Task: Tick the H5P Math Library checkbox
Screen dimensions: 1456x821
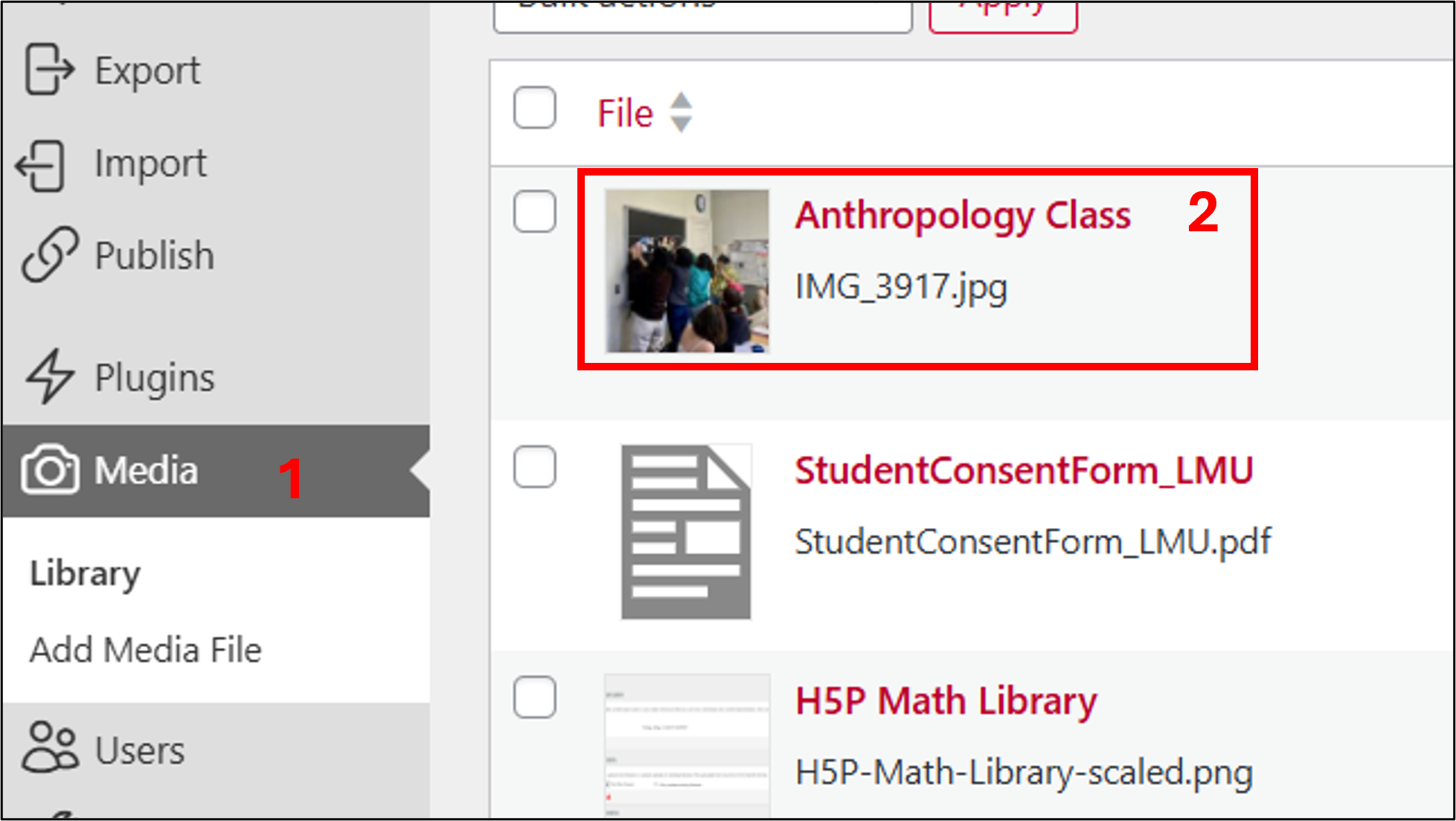Action: coord(534,697)
